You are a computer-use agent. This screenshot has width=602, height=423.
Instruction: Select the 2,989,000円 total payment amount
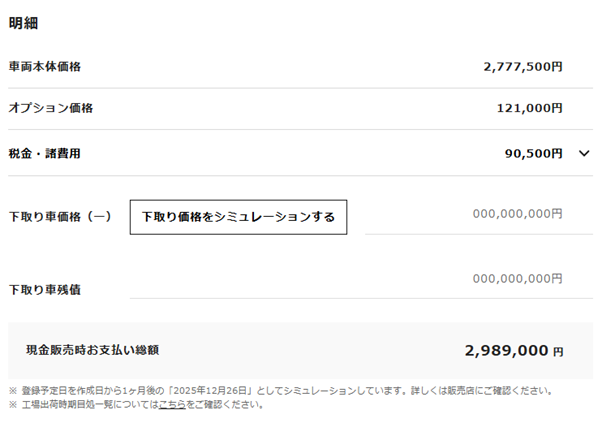click(514, 351)
